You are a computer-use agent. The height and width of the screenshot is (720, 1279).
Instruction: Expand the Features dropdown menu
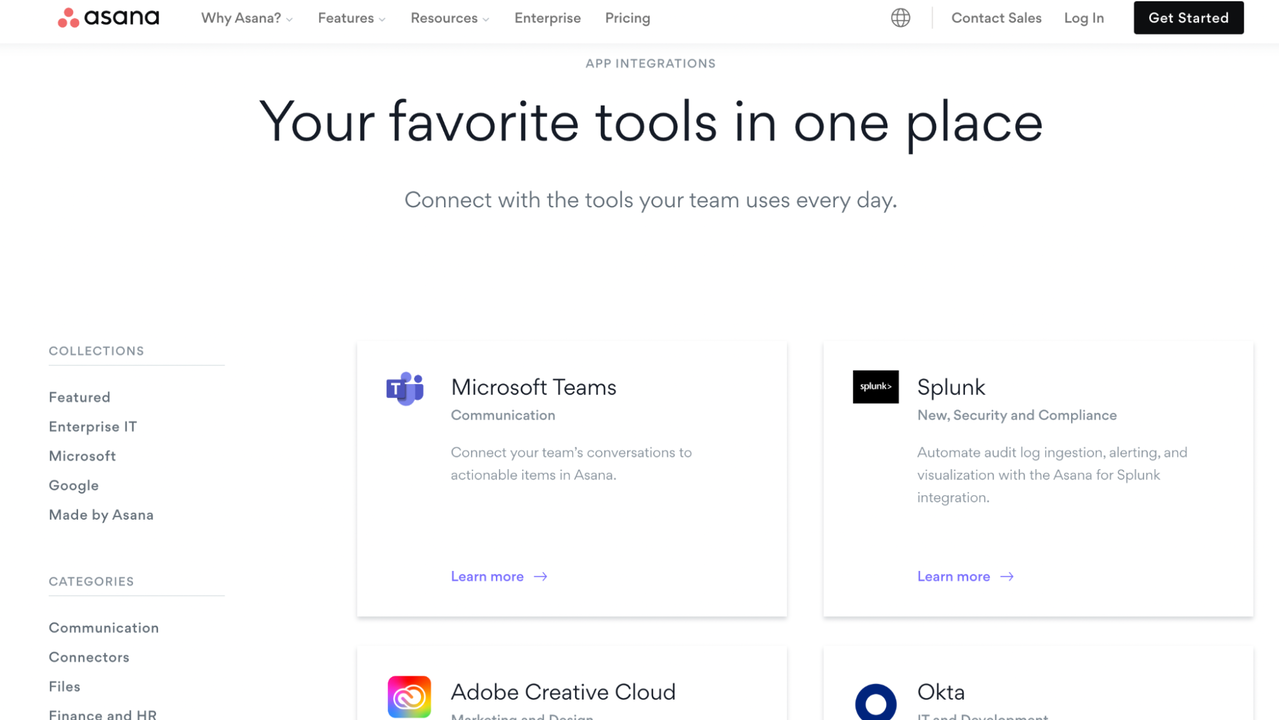(x=351, y=18)
